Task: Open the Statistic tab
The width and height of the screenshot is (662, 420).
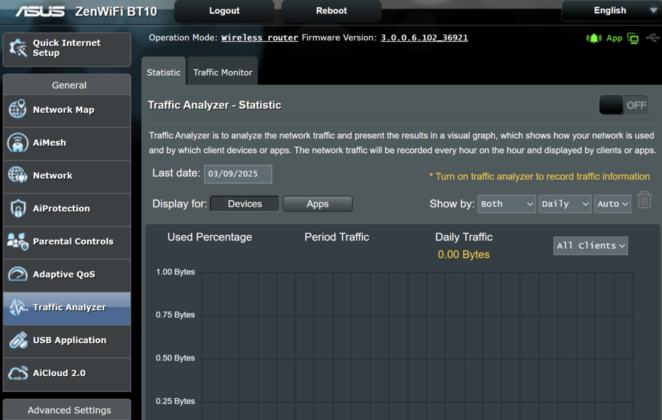Action: (163, 72)
